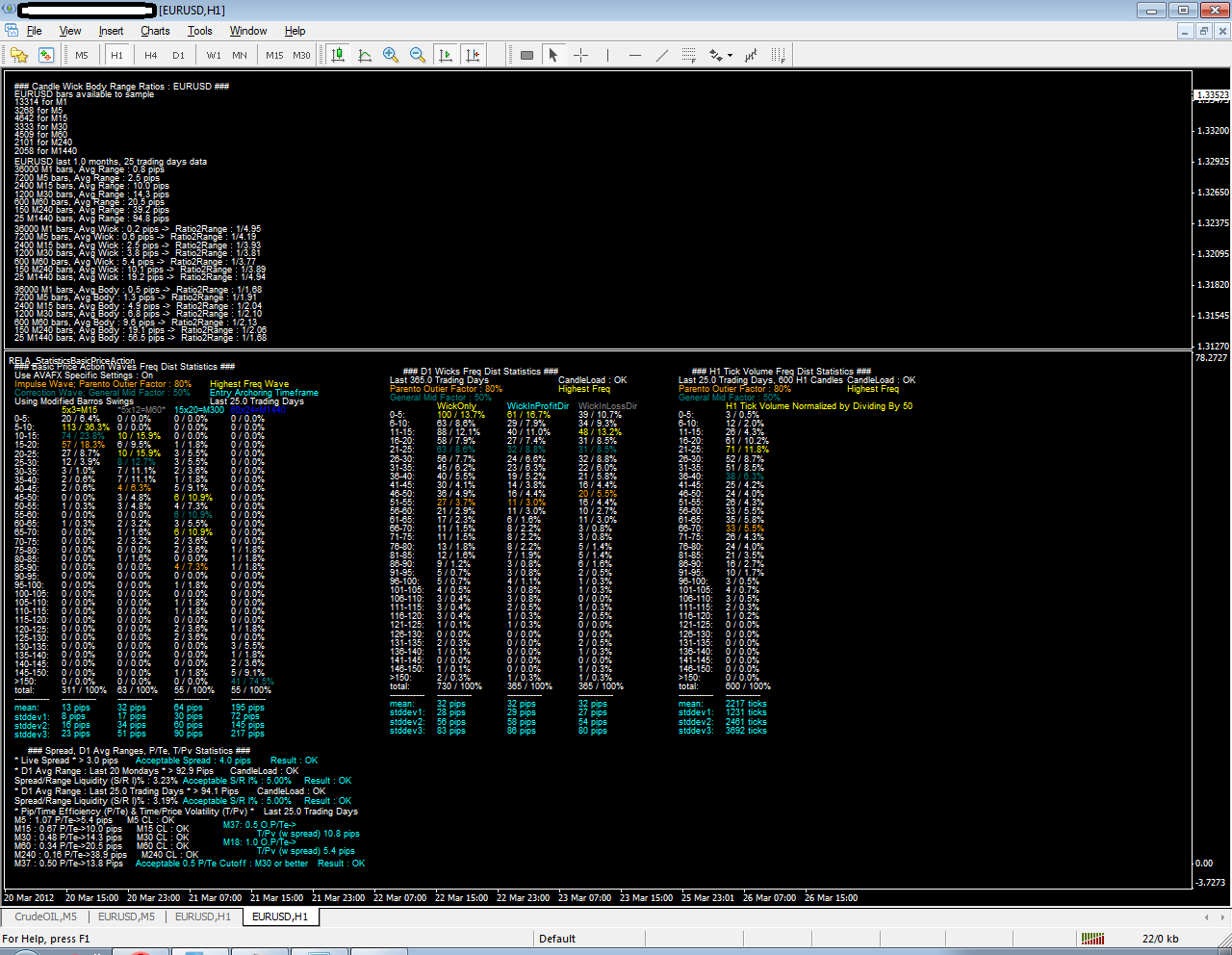Viewport: 1232px width, 955px height.
Task: Open the Charts menu
Action: [154, 31]
